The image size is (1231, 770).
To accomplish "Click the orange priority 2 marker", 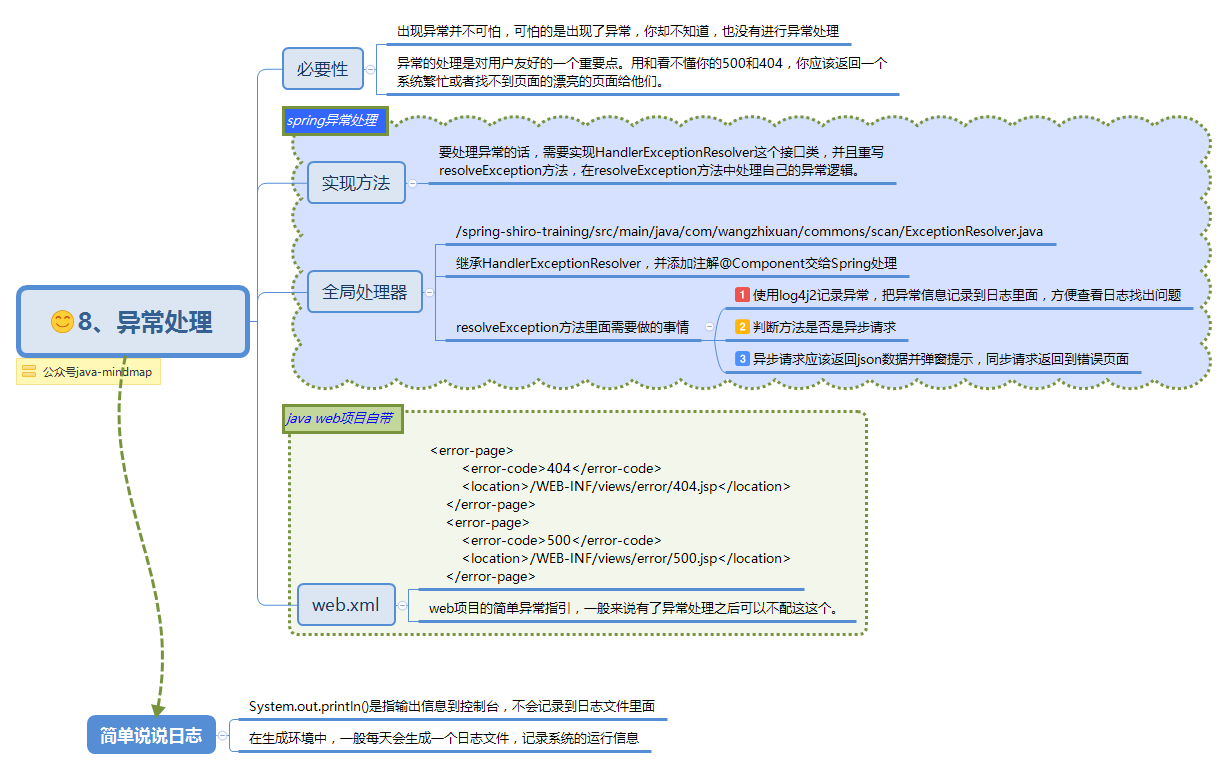I will pyautogui.click(x=742, y=327).
